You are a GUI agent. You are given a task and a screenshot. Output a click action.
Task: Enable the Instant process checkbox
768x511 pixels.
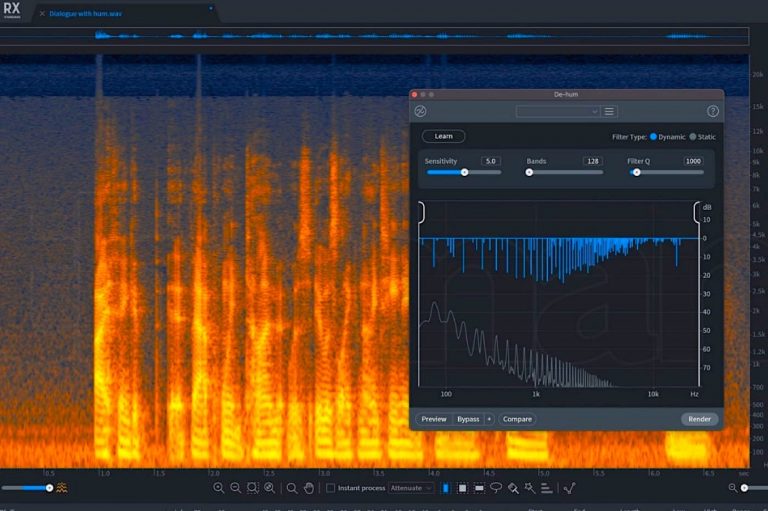click(331, 488)
